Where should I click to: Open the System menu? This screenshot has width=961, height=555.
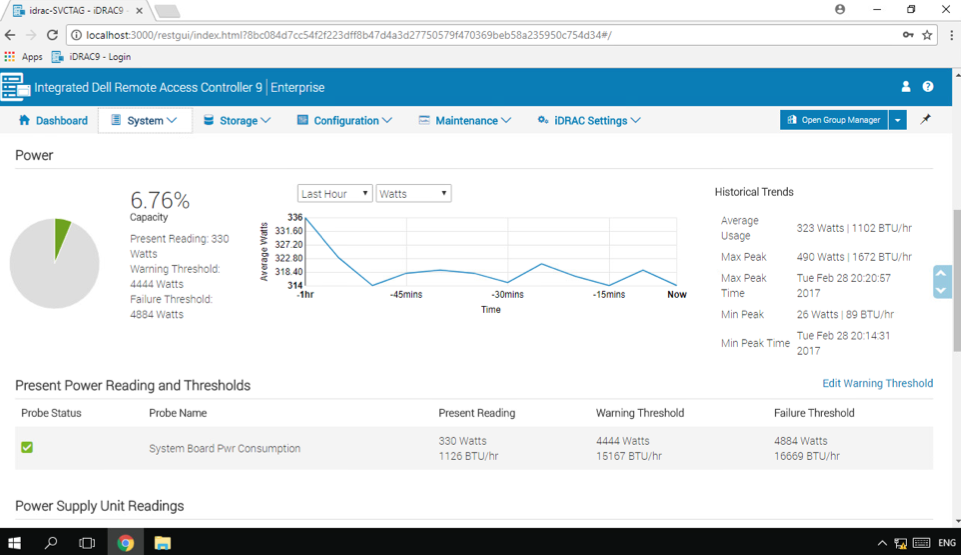pyautogui.click(x=145, y=121)
